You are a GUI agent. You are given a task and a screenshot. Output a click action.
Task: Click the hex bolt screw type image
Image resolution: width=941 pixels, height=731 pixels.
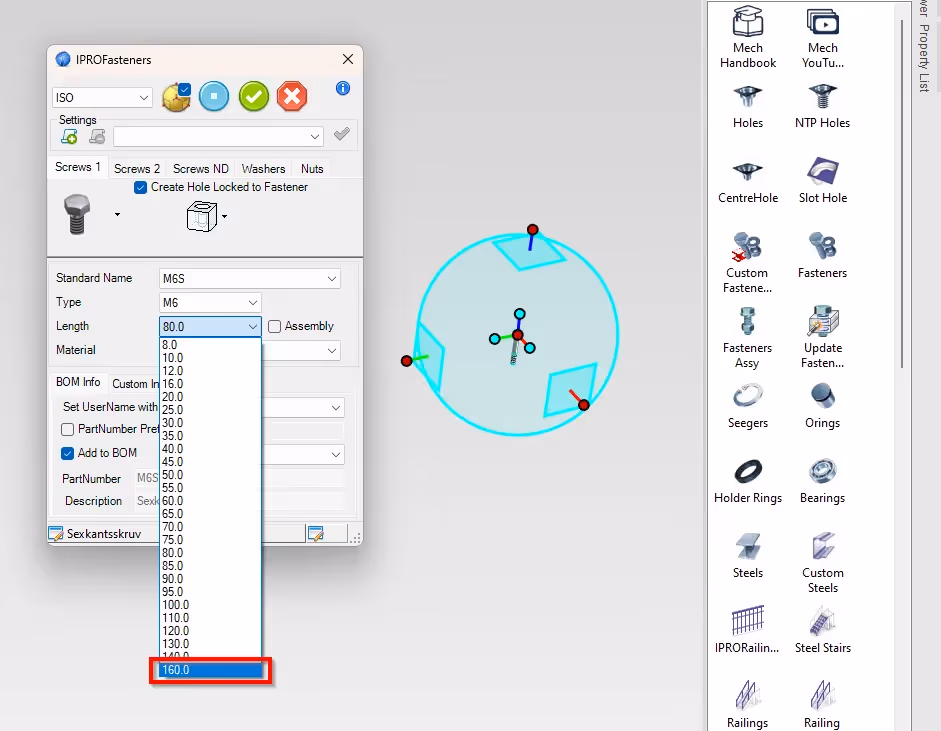pos(77,214)
